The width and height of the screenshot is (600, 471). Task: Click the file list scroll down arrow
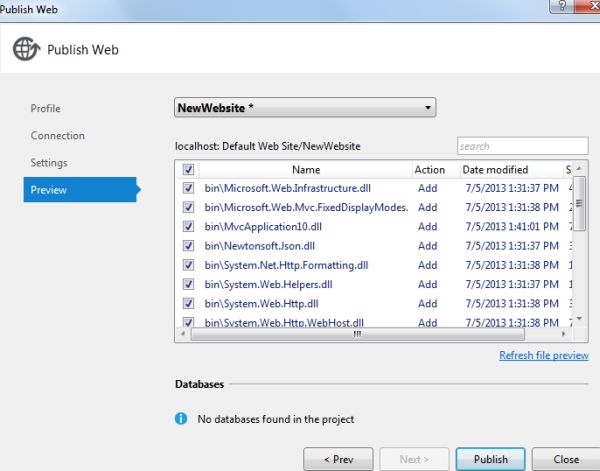[x=579, y=318]
